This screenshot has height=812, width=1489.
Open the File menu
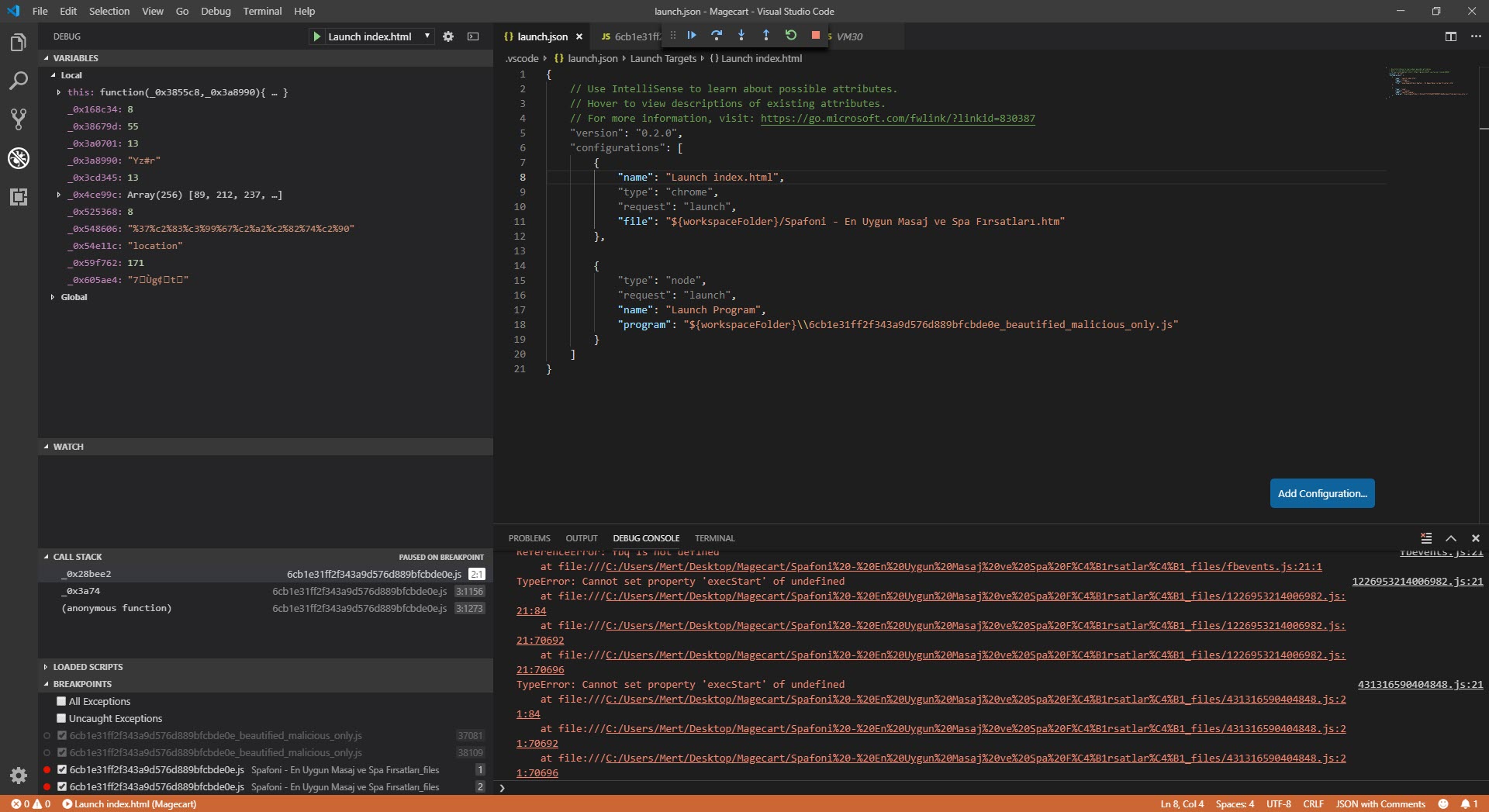coord(40,11)
